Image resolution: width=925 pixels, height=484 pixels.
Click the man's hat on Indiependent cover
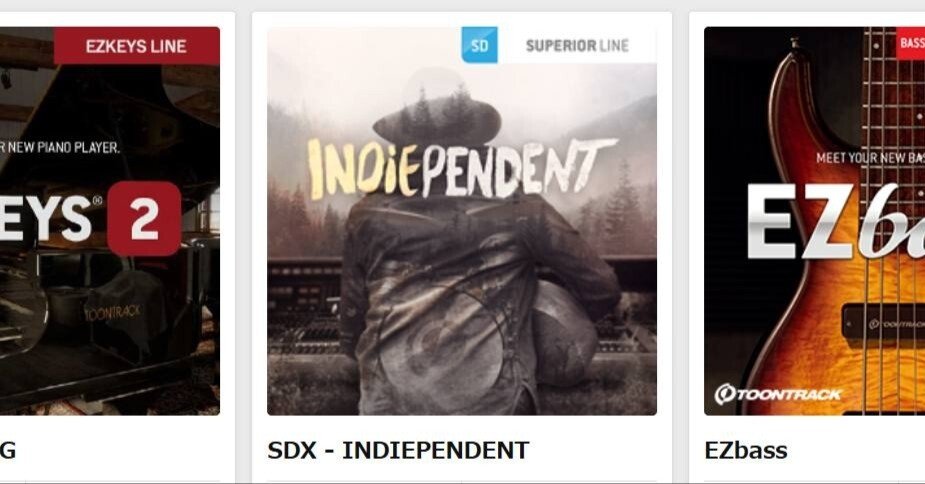tap(437, 113)
